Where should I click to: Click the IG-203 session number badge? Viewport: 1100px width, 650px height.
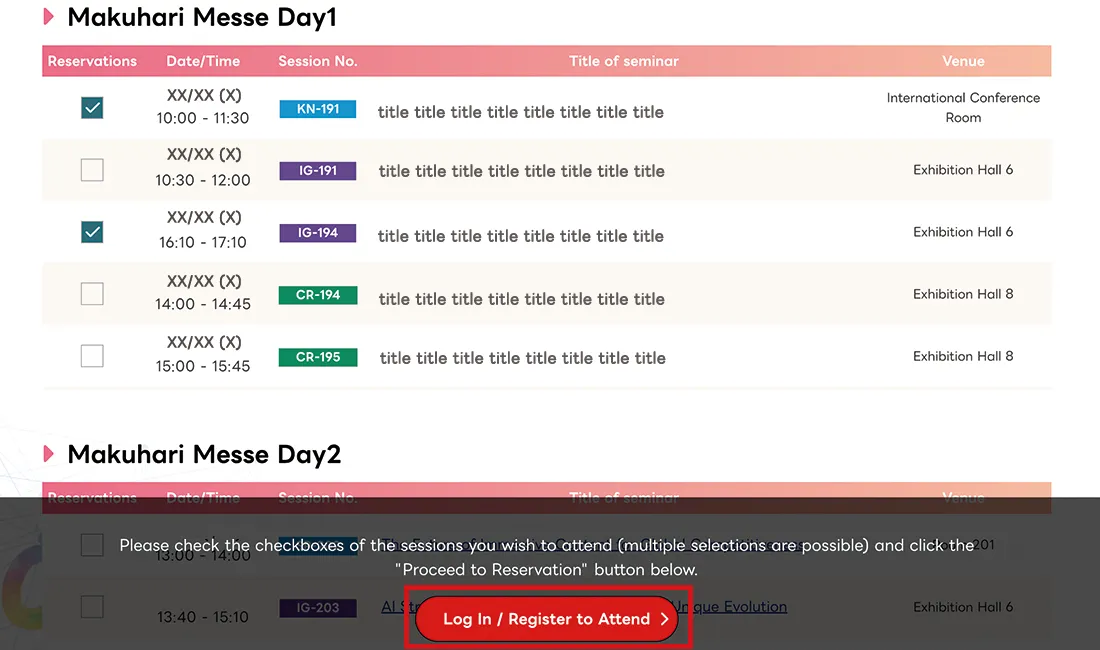pos(317,607)
